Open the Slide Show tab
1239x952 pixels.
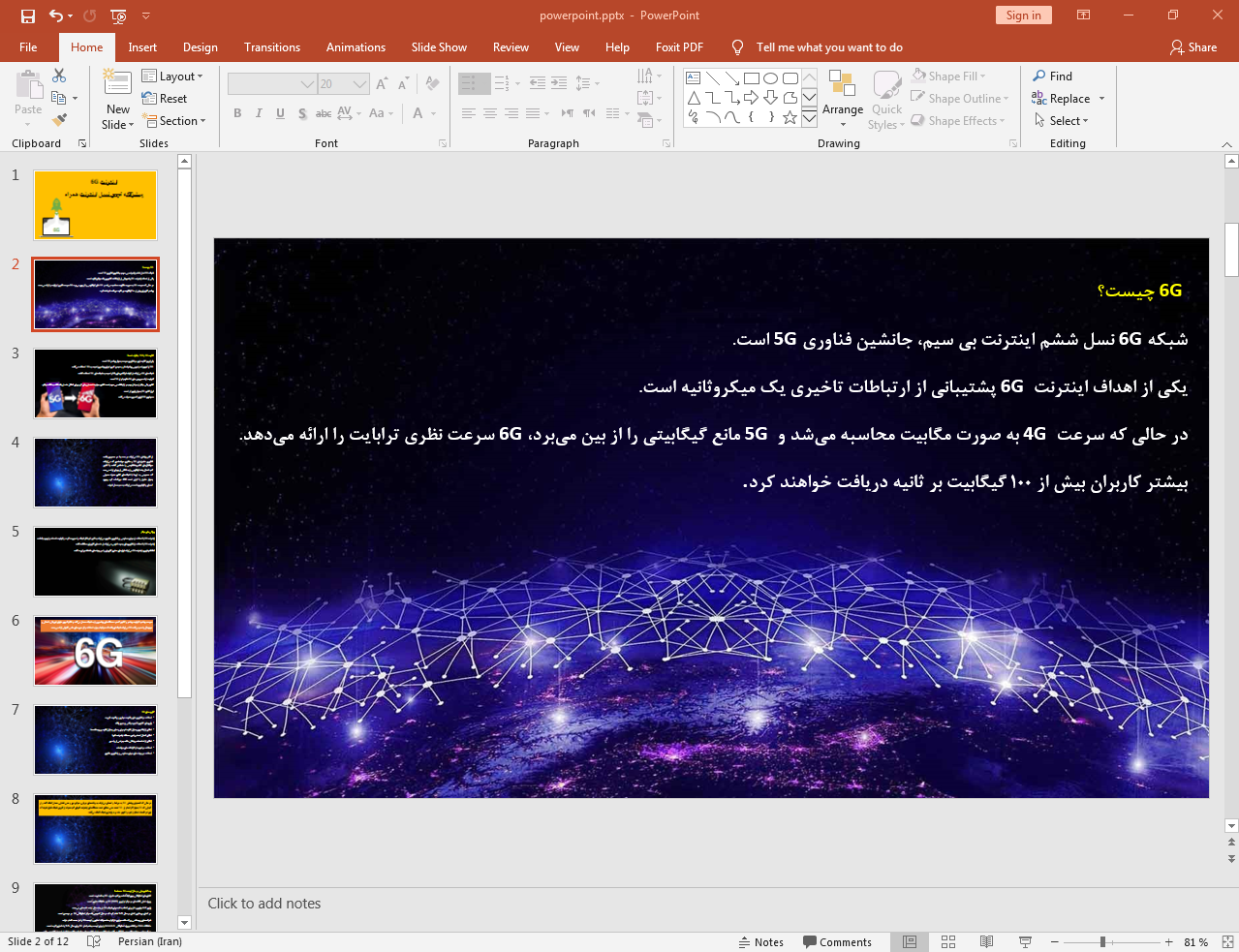click(439, 47)
